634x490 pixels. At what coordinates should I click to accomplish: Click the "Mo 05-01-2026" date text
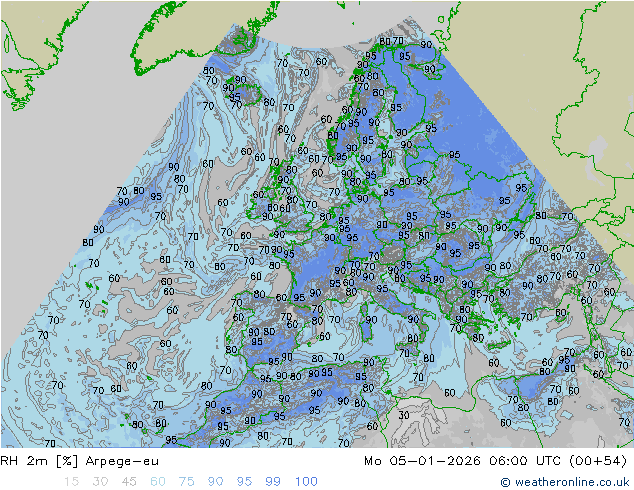point(422,461)
